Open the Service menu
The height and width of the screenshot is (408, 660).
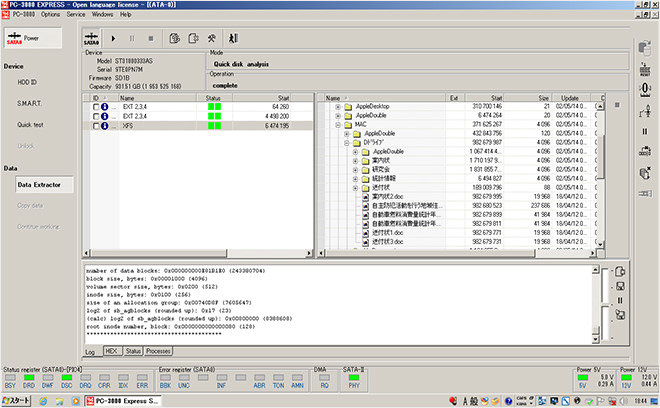click(x=76, y=14)
